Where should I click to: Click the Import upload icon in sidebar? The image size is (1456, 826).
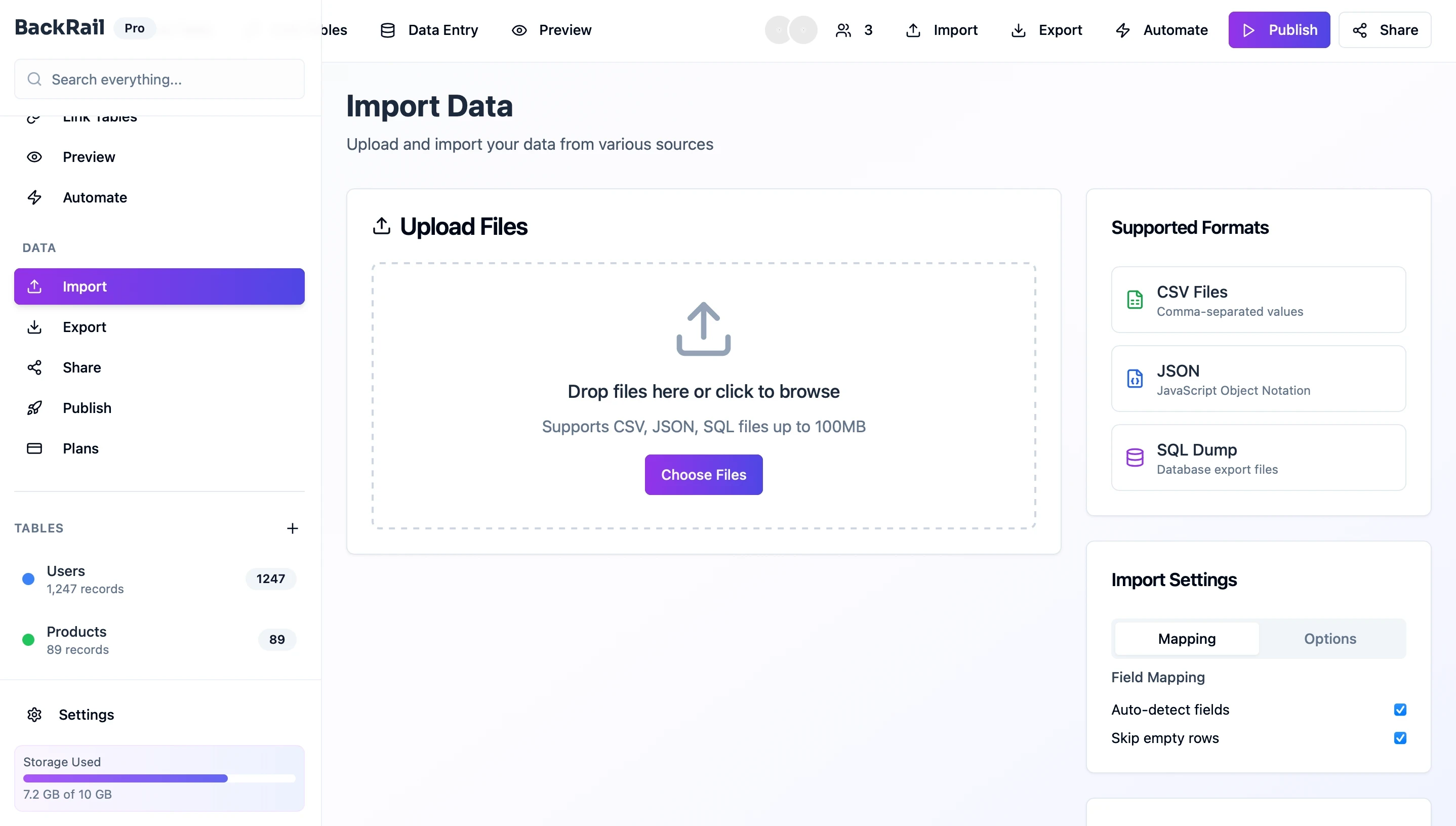pyautogui.click(x=34, y=286)
